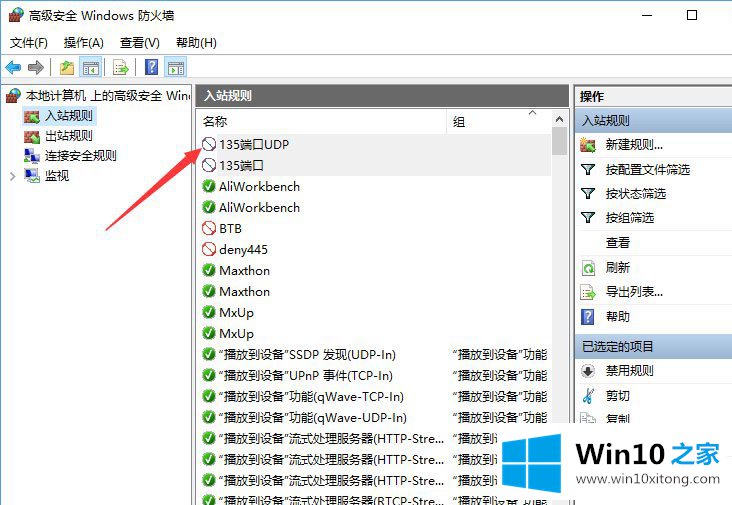
Task: Select 出站规则 in the left tree
Action: 69,136
